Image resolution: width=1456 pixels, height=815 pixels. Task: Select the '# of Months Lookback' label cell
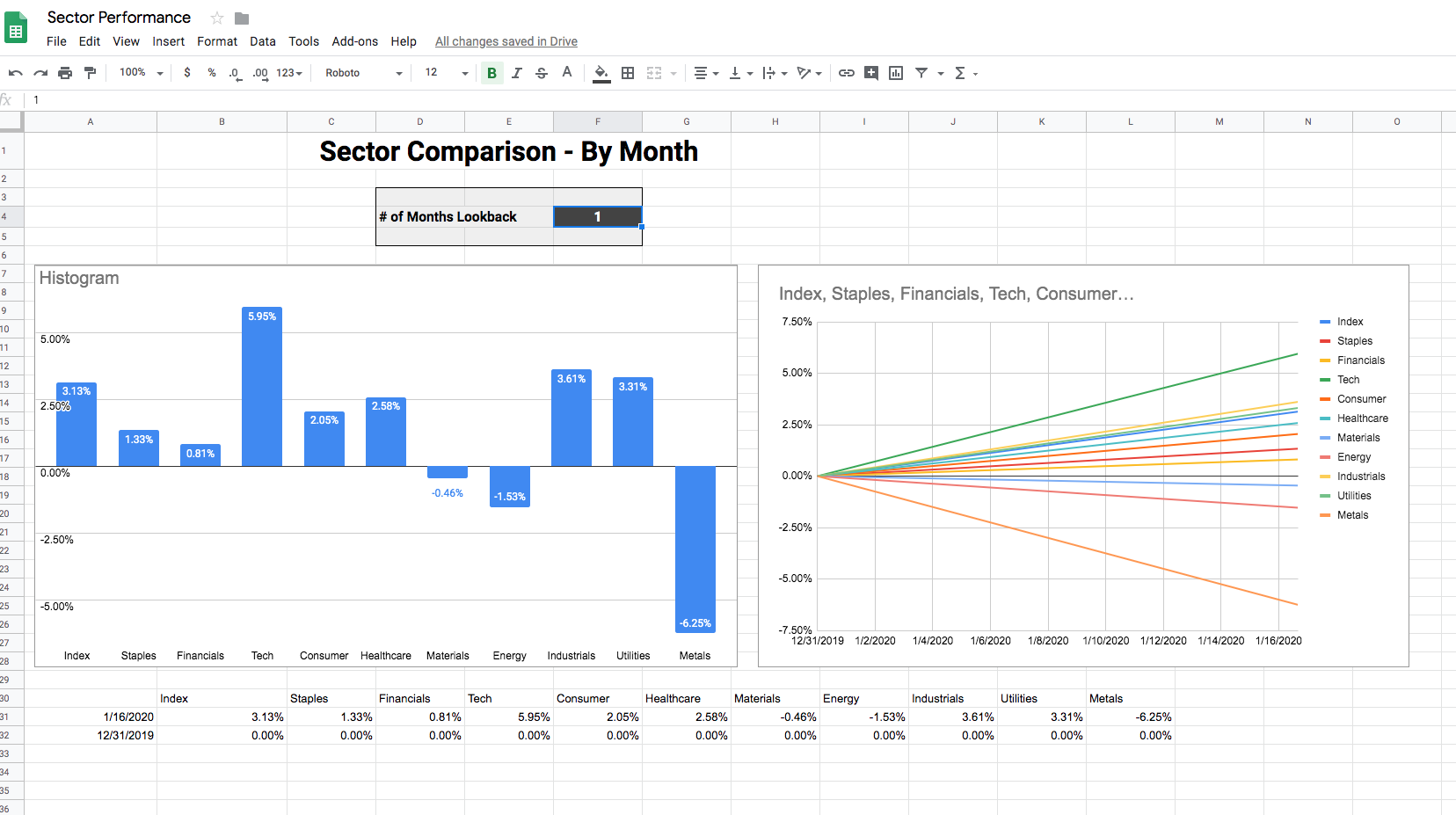[464, 216]
